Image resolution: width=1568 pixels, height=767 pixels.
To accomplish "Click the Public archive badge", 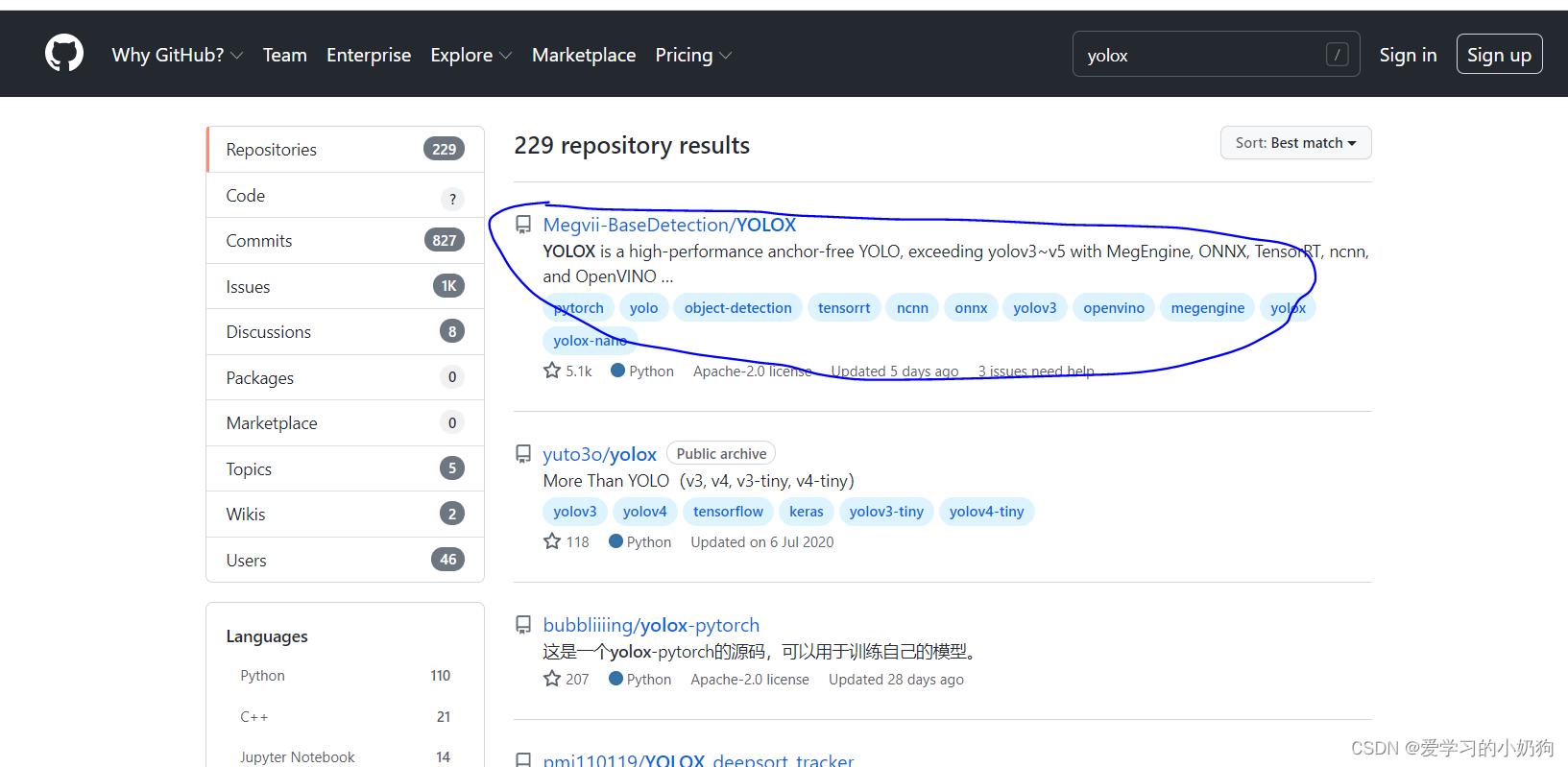I will pyautogui.click(x=721, y=454).
